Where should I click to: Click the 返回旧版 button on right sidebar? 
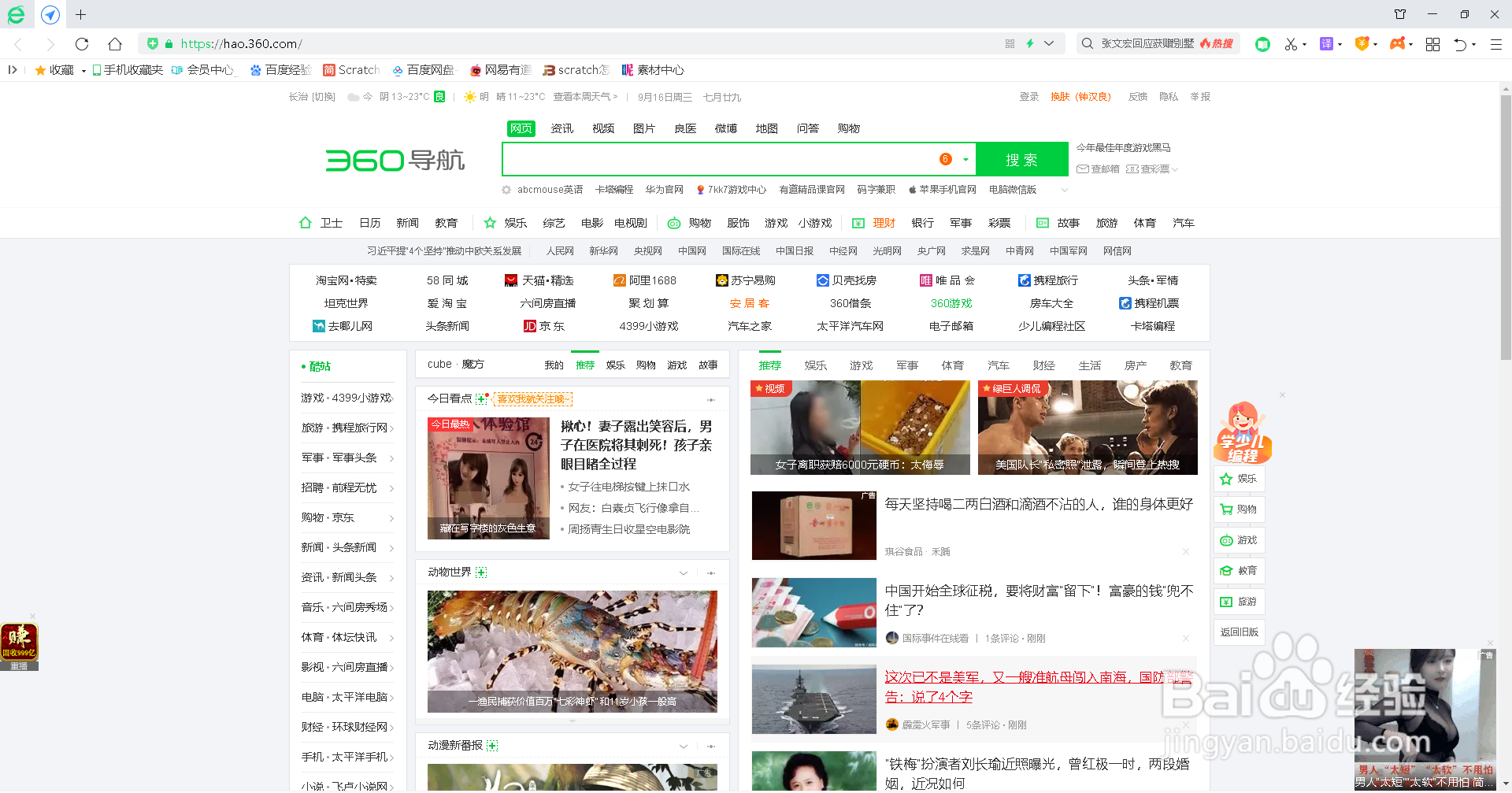coord(1240,632)
